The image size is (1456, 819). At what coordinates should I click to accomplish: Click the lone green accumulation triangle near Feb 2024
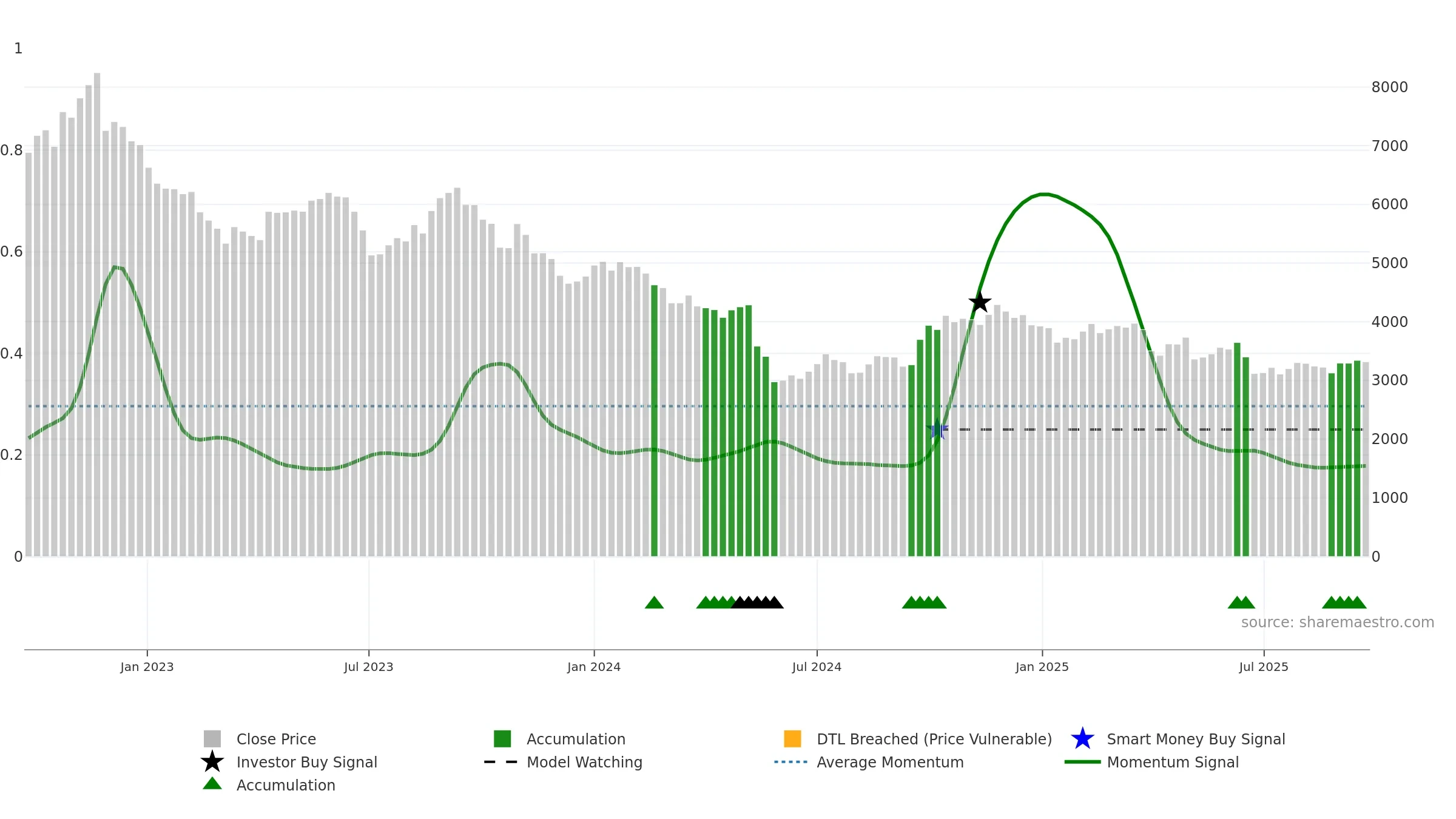[654, 602]
